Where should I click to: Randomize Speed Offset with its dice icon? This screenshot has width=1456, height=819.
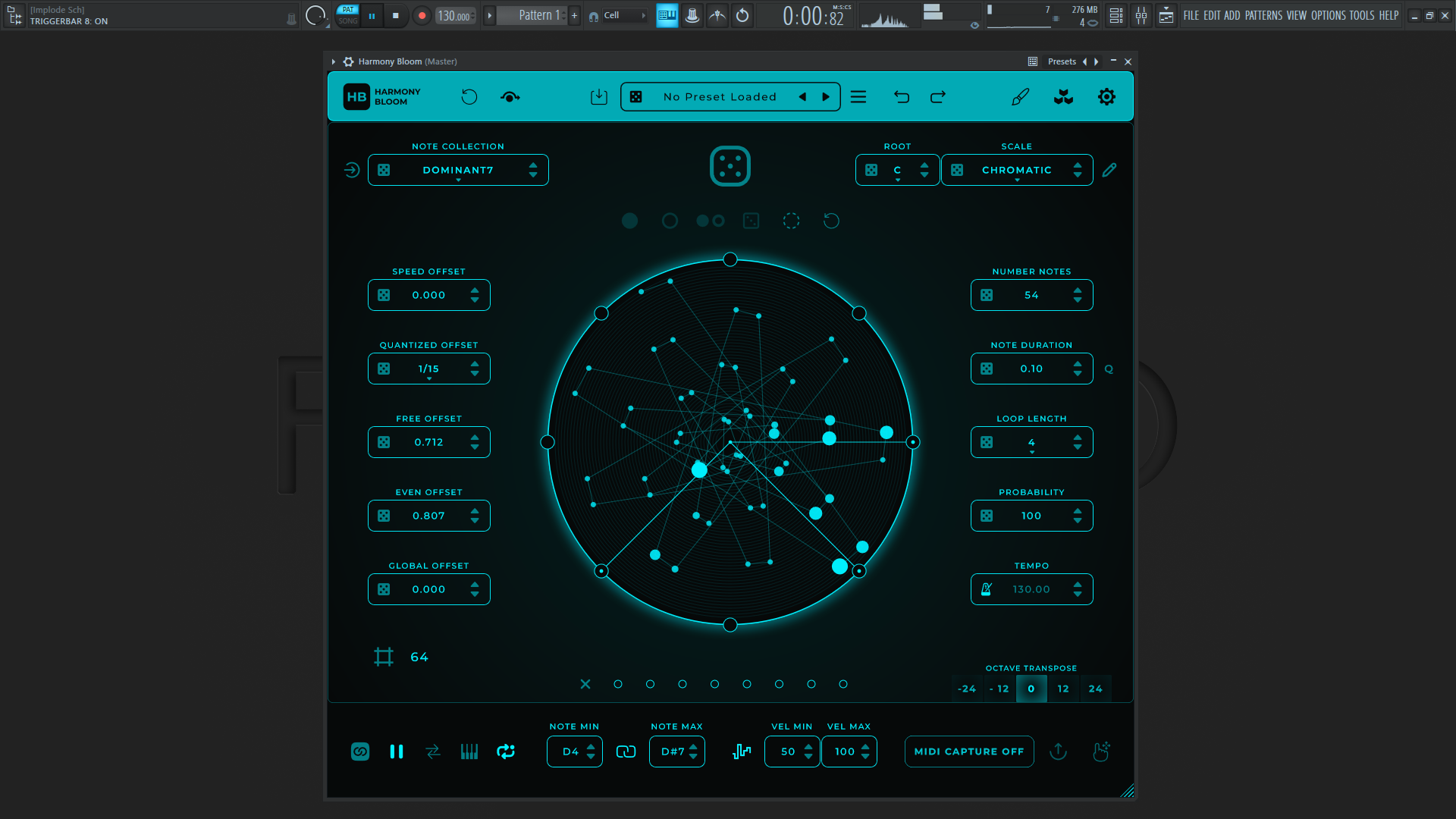[384, 295]
